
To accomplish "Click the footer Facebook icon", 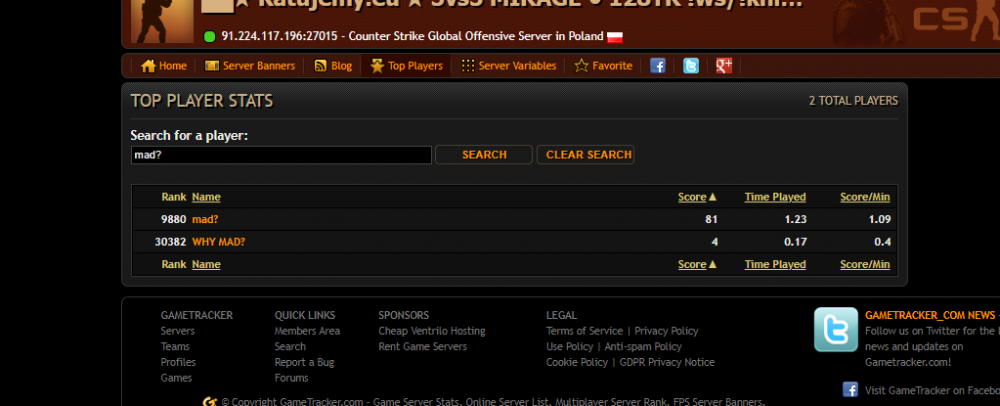I will pyautogui.click(x=850, y=389).
